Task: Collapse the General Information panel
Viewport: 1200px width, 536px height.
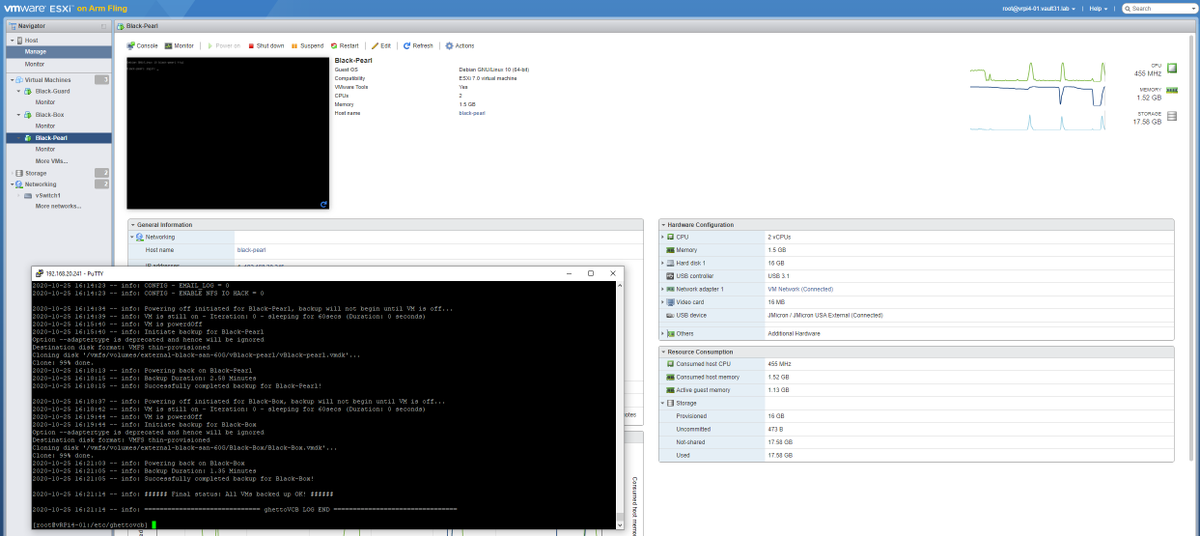Action: (132, 225)
